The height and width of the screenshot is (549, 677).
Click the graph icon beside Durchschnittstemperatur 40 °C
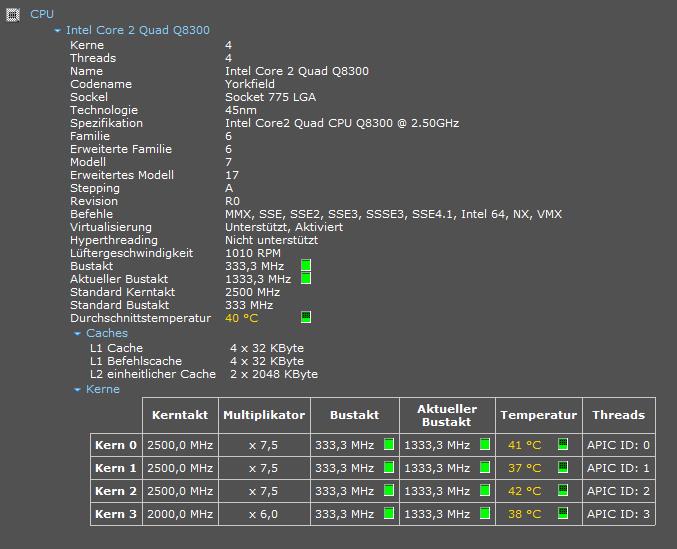[x=306, y=317]
